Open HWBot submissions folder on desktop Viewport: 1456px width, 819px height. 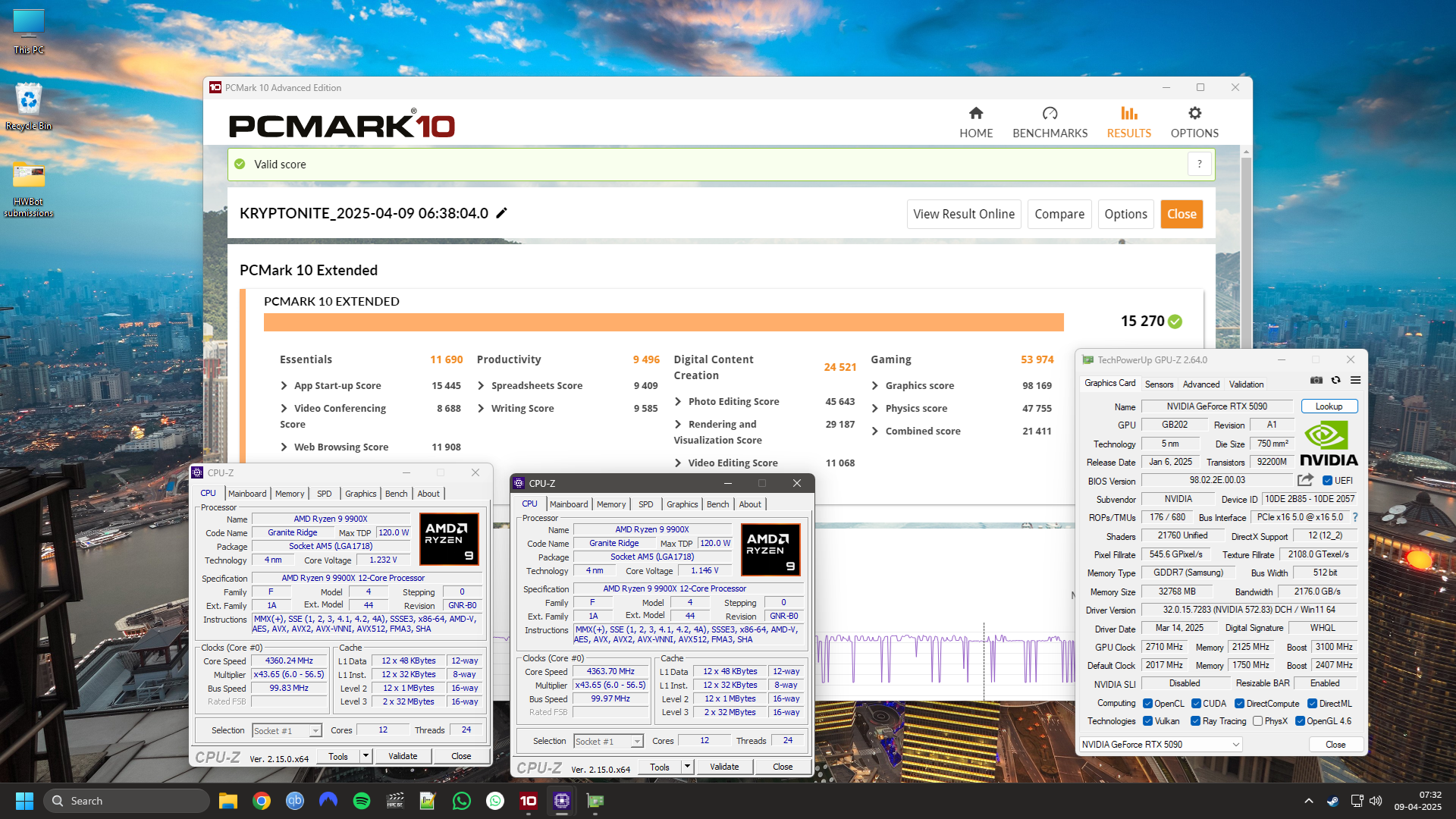point(29,188)
